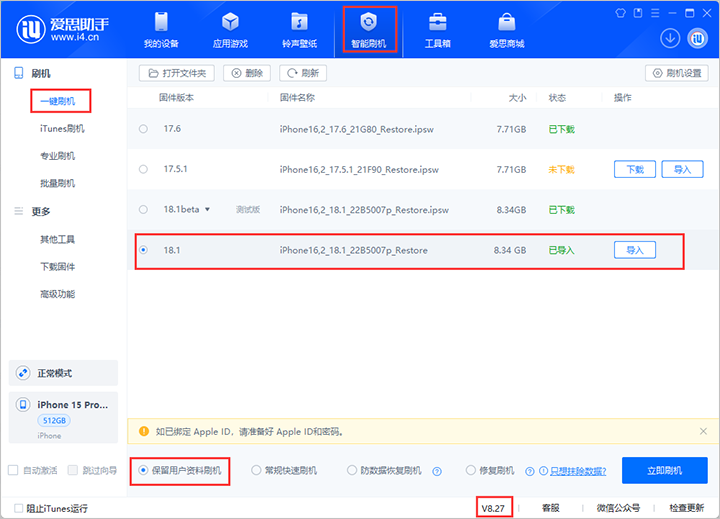This screenshot has height=519, width=720.
Task: Open 只想抹除数据? link
Action: (578, 471)
